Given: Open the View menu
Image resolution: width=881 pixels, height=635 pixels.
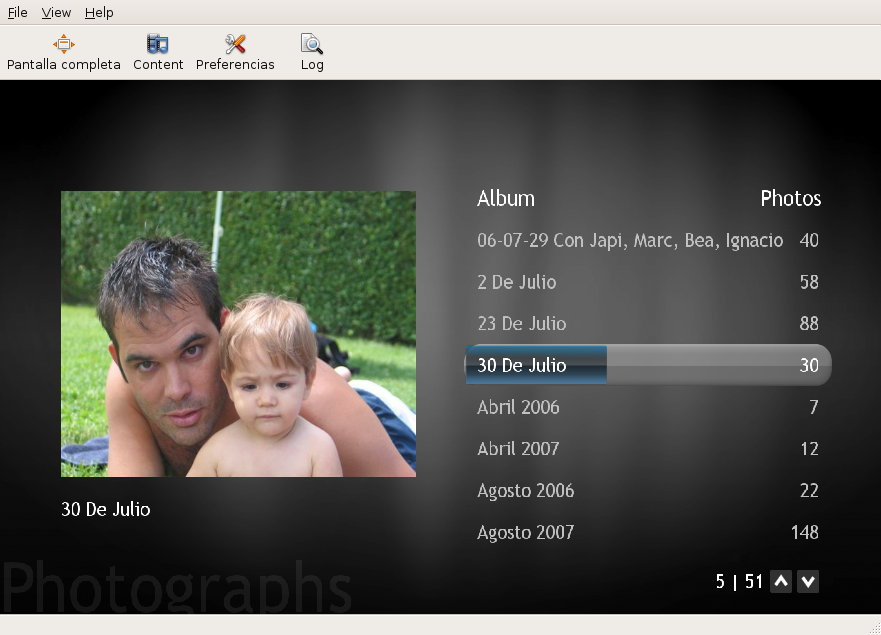Looking at the screenshot, I should 56,13.
